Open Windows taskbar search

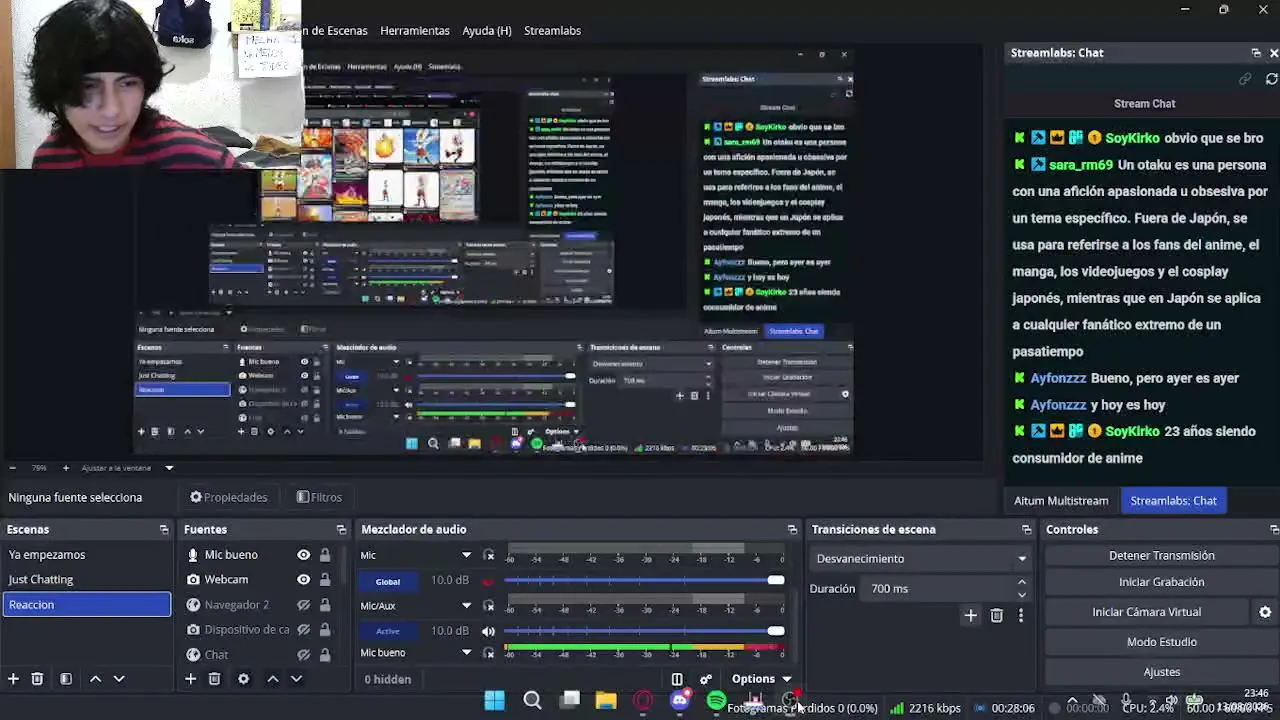532,701
